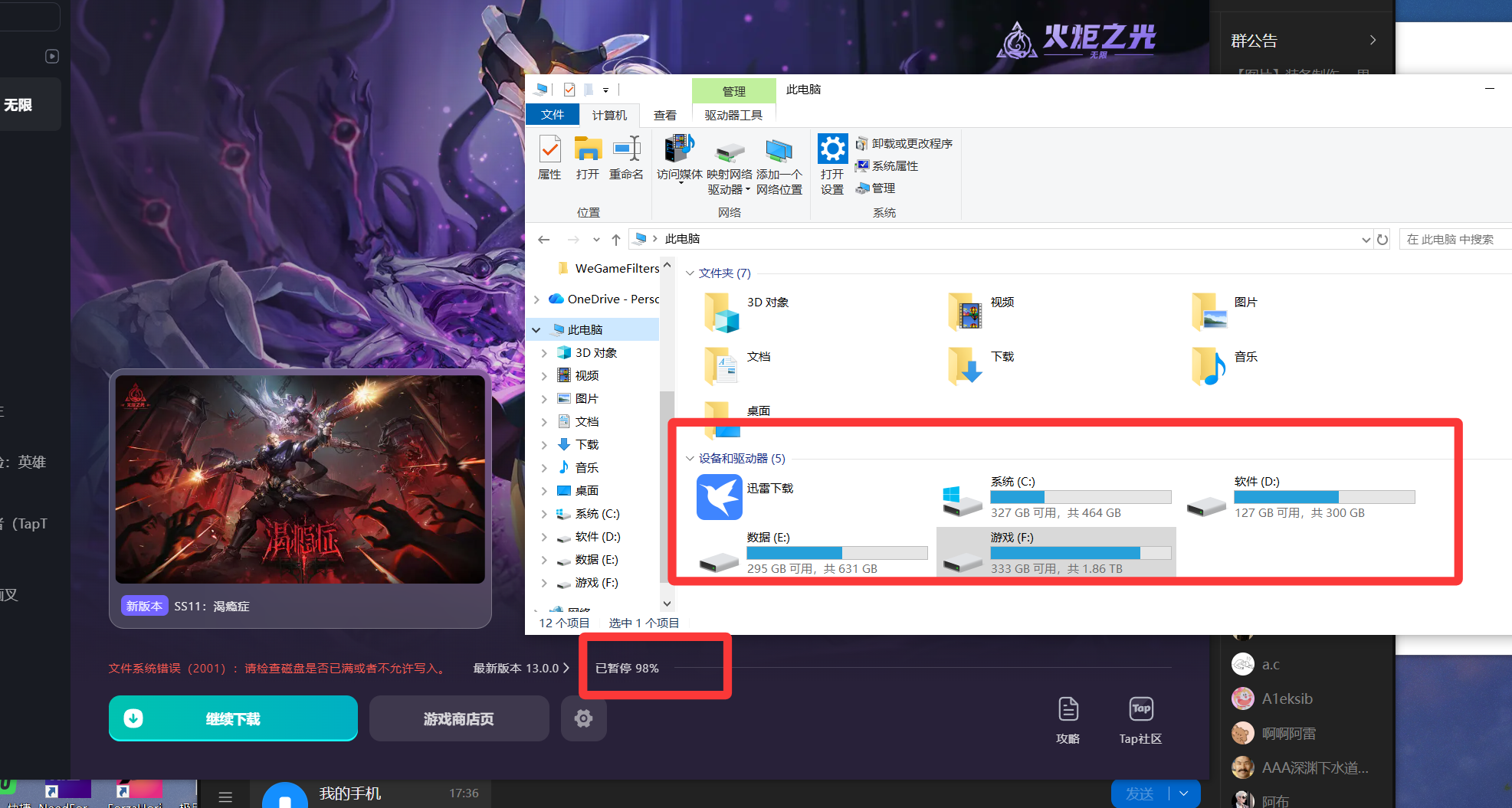Select Software (D:) in navigation tree

point(598,537)
